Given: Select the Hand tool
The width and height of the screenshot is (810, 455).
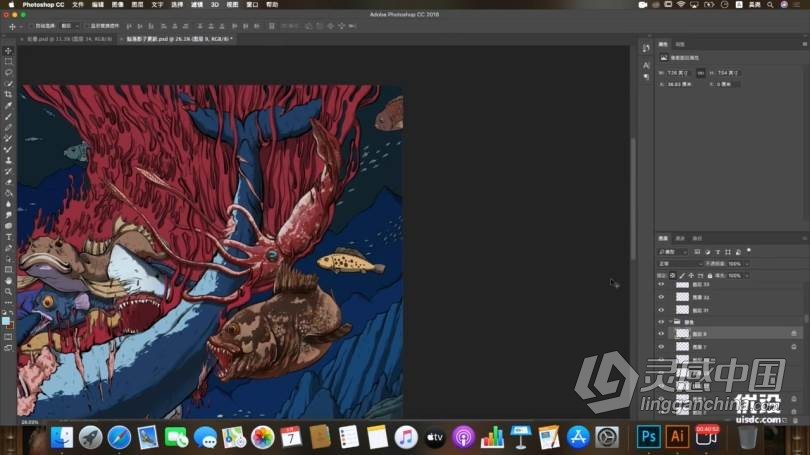Looking at the screenshot, I should pyautogui.click(x=9, y=280).
